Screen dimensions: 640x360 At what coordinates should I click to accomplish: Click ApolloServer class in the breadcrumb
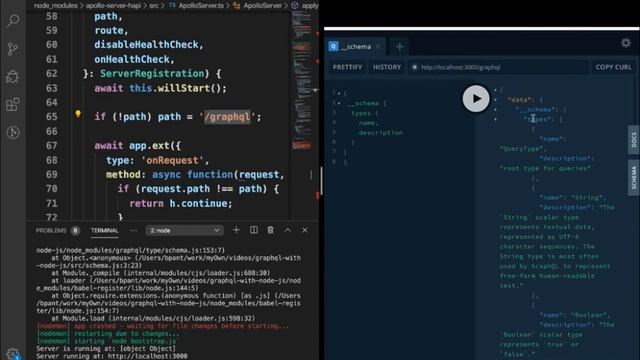pyautogui.click(x=262, y=5)
